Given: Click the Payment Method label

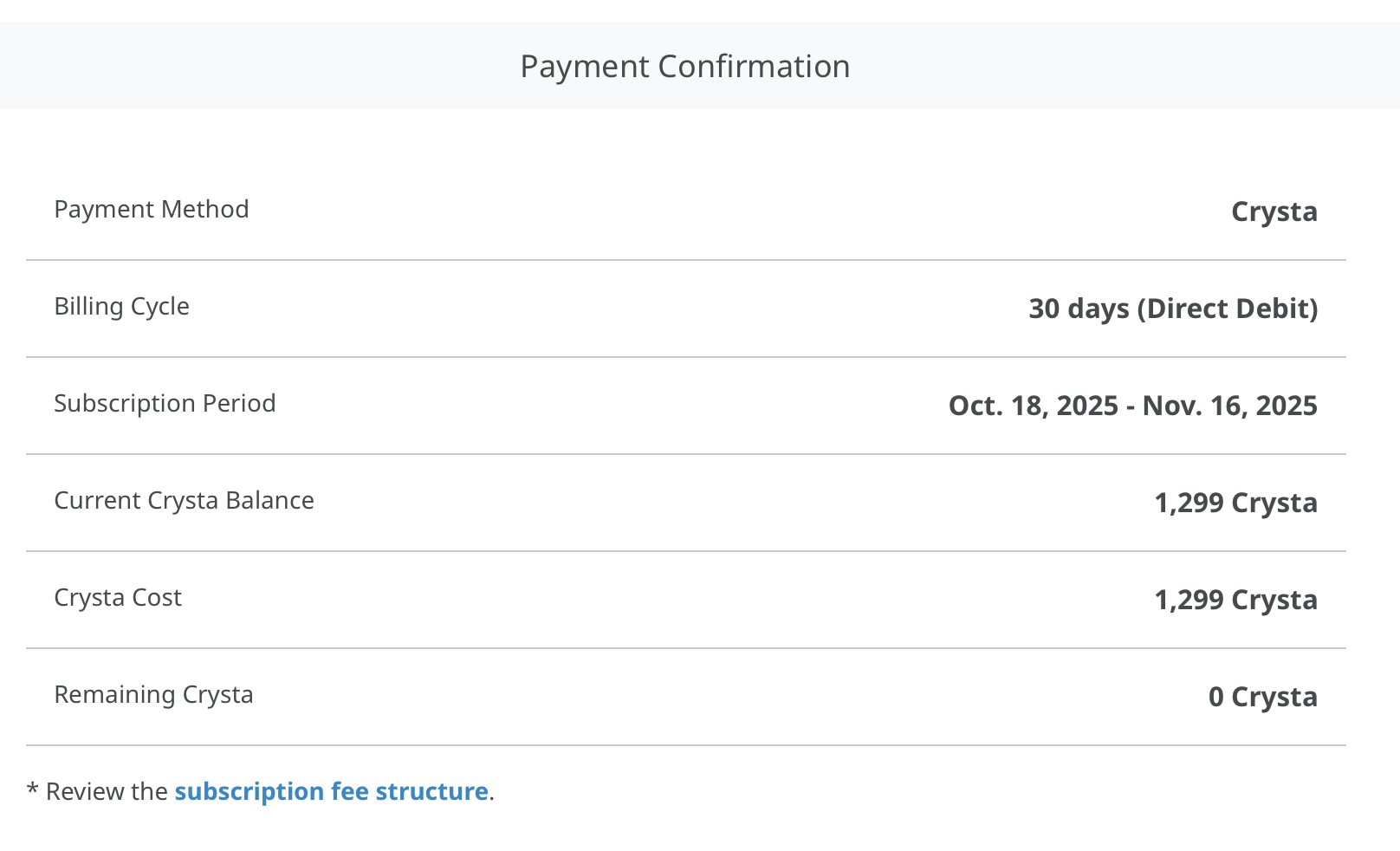Looking at the screenshot, I should click(x=152, y=210).
